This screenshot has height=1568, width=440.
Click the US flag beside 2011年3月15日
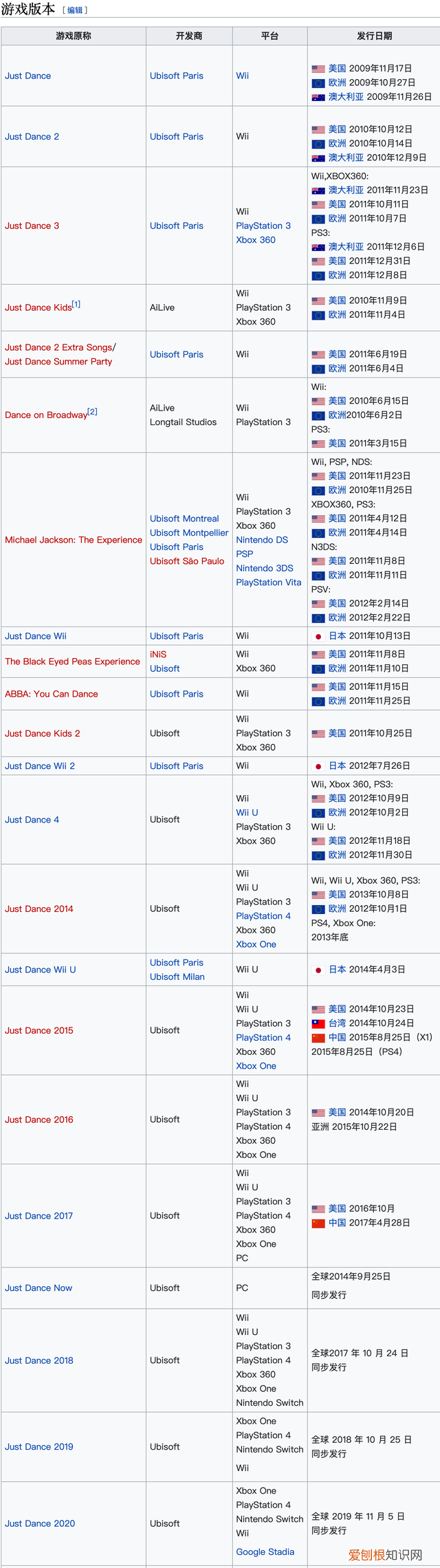pyautogui.click(x=318, y=444)
